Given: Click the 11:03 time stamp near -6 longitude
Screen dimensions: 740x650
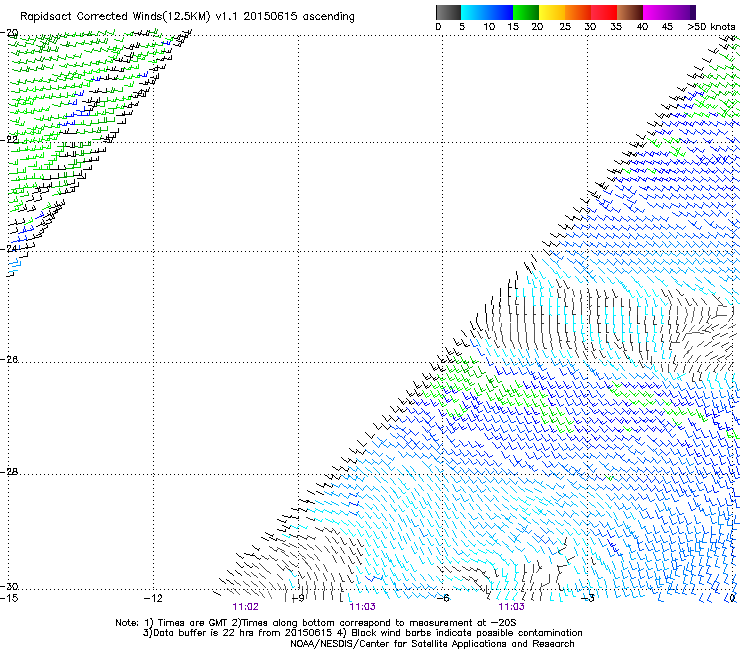Looking at the screenshot, I should click(x=512, y=607).
